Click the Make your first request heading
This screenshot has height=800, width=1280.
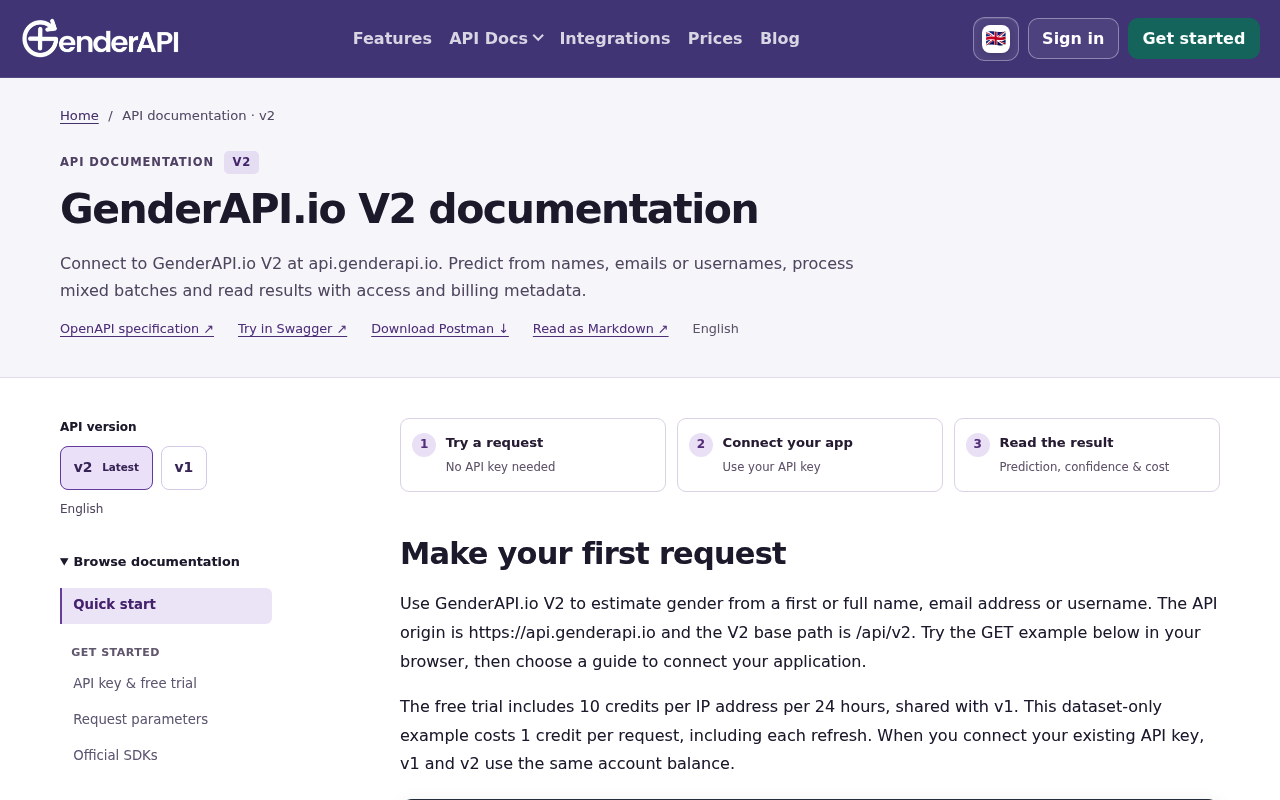tap(593, 554)
